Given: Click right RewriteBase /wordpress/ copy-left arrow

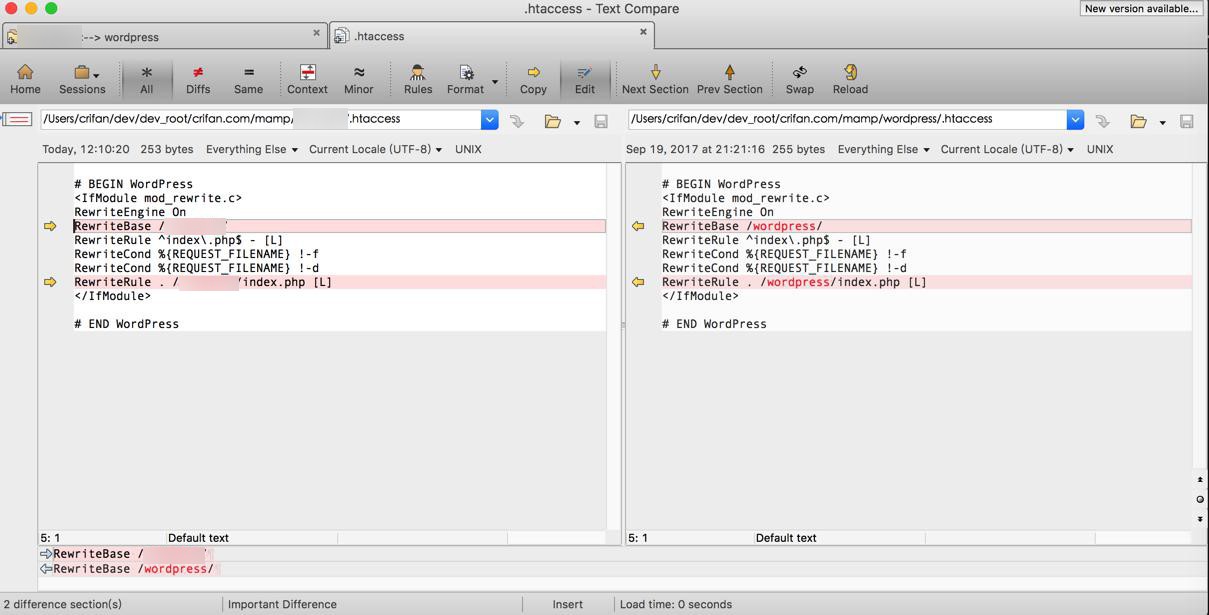Looking at the screenshot, I should (x=638, y=226).
